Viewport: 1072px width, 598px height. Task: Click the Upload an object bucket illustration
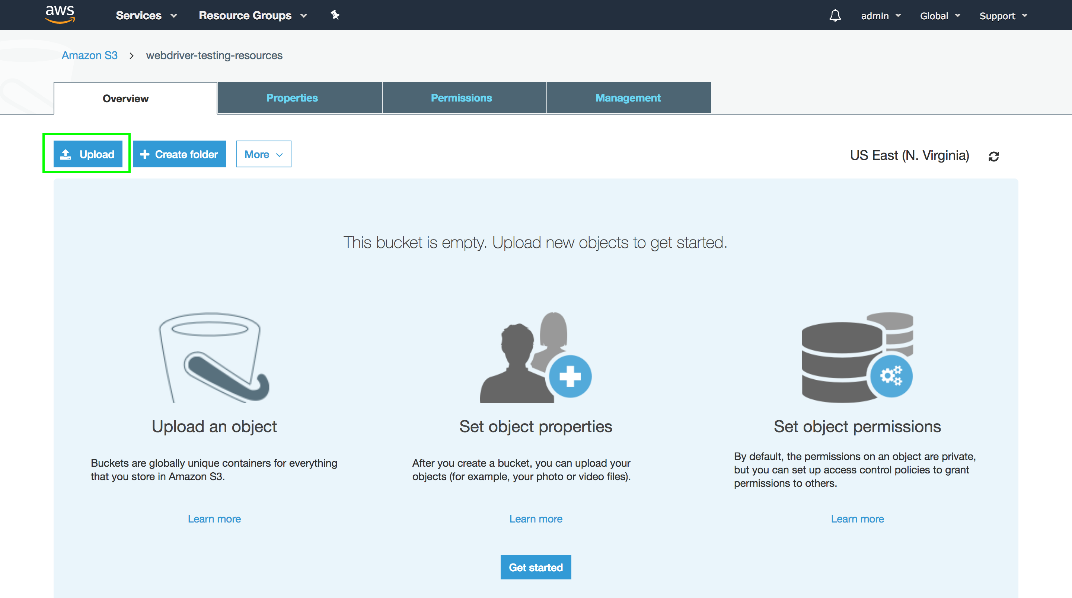214,360
